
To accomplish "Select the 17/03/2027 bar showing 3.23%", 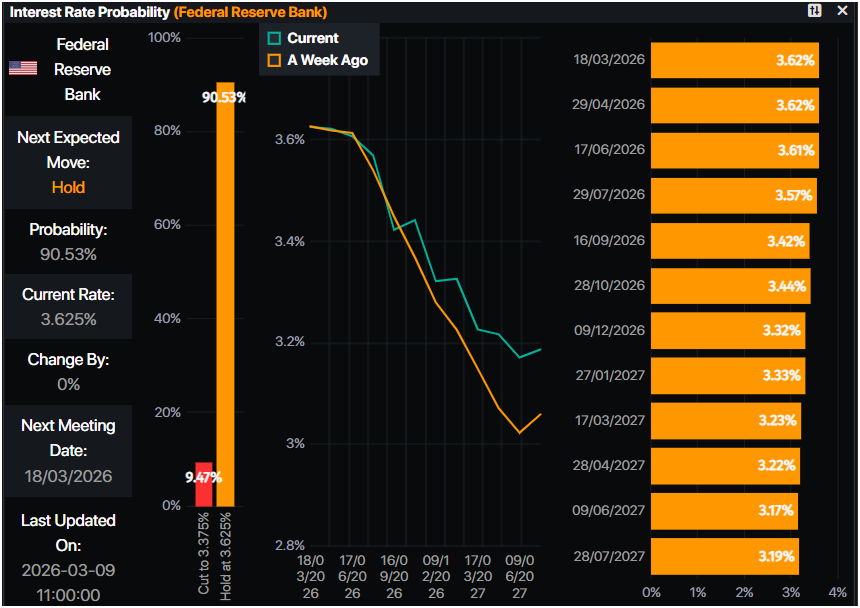I will [725, 421].
